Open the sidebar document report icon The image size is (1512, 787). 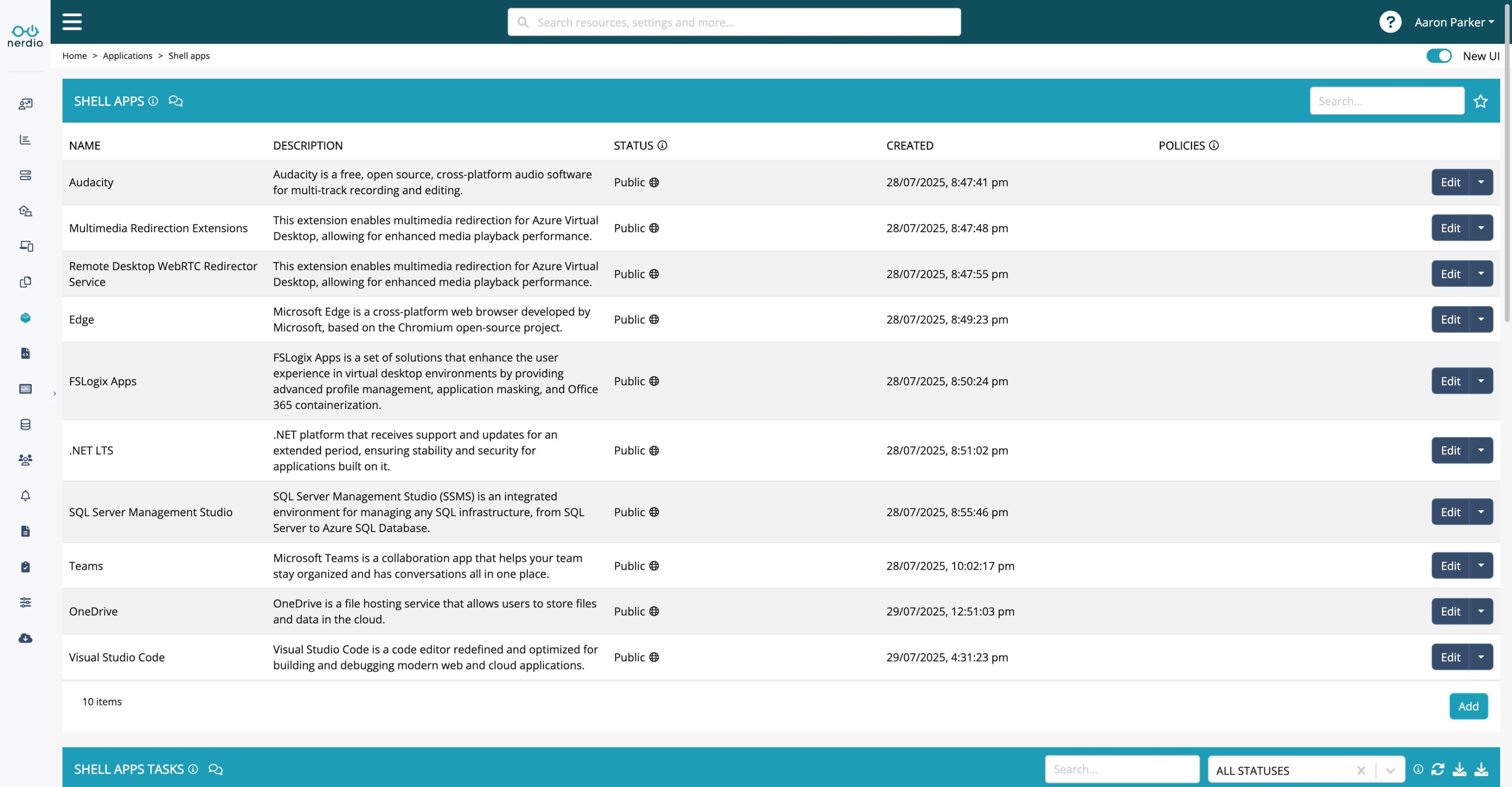click(x=25, y=532)
